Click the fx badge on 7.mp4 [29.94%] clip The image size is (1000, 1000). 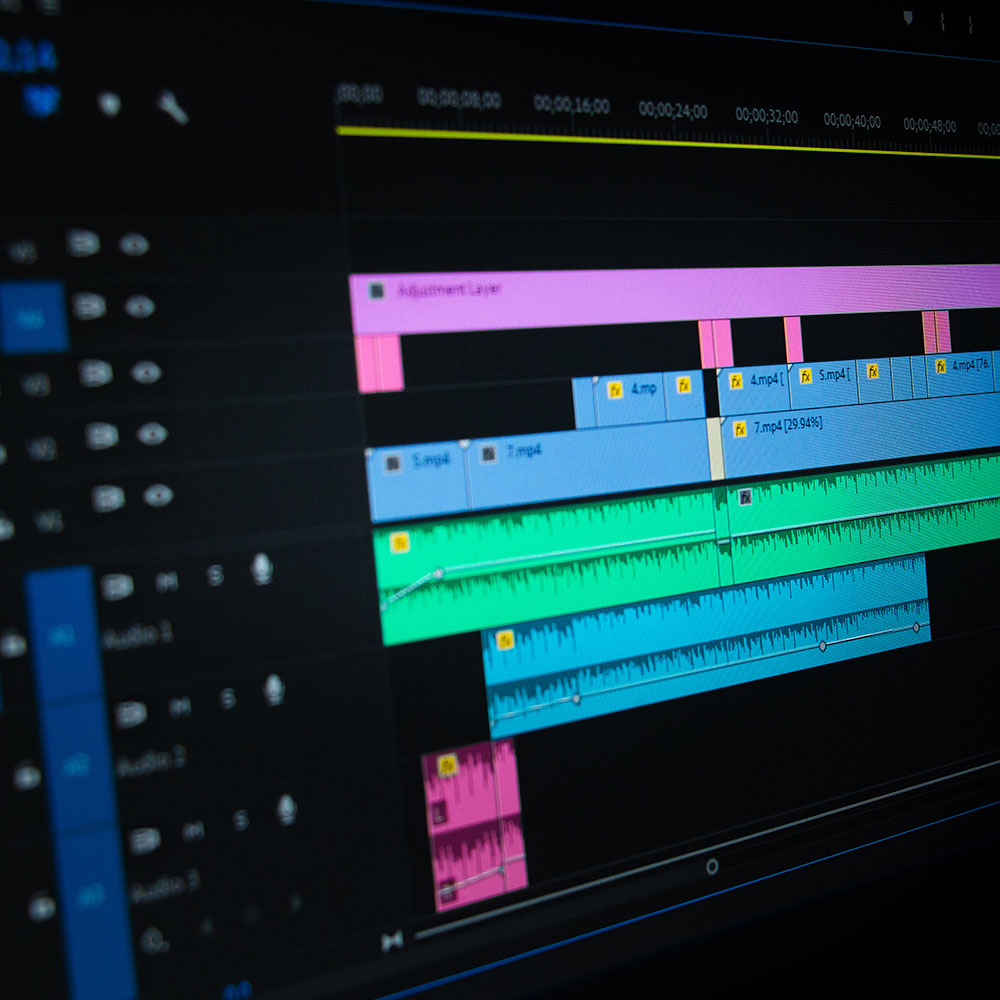[x=739, y=429]
